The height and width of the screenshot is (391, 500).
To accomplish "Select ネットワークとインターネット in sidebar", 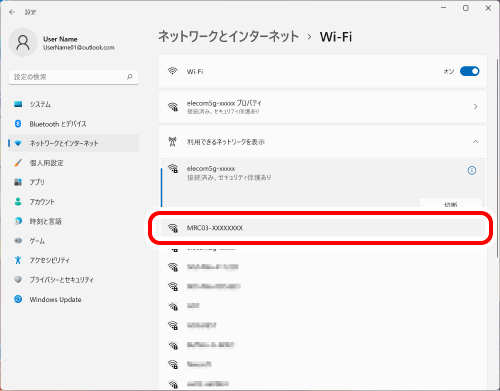I will coord(74,143).
